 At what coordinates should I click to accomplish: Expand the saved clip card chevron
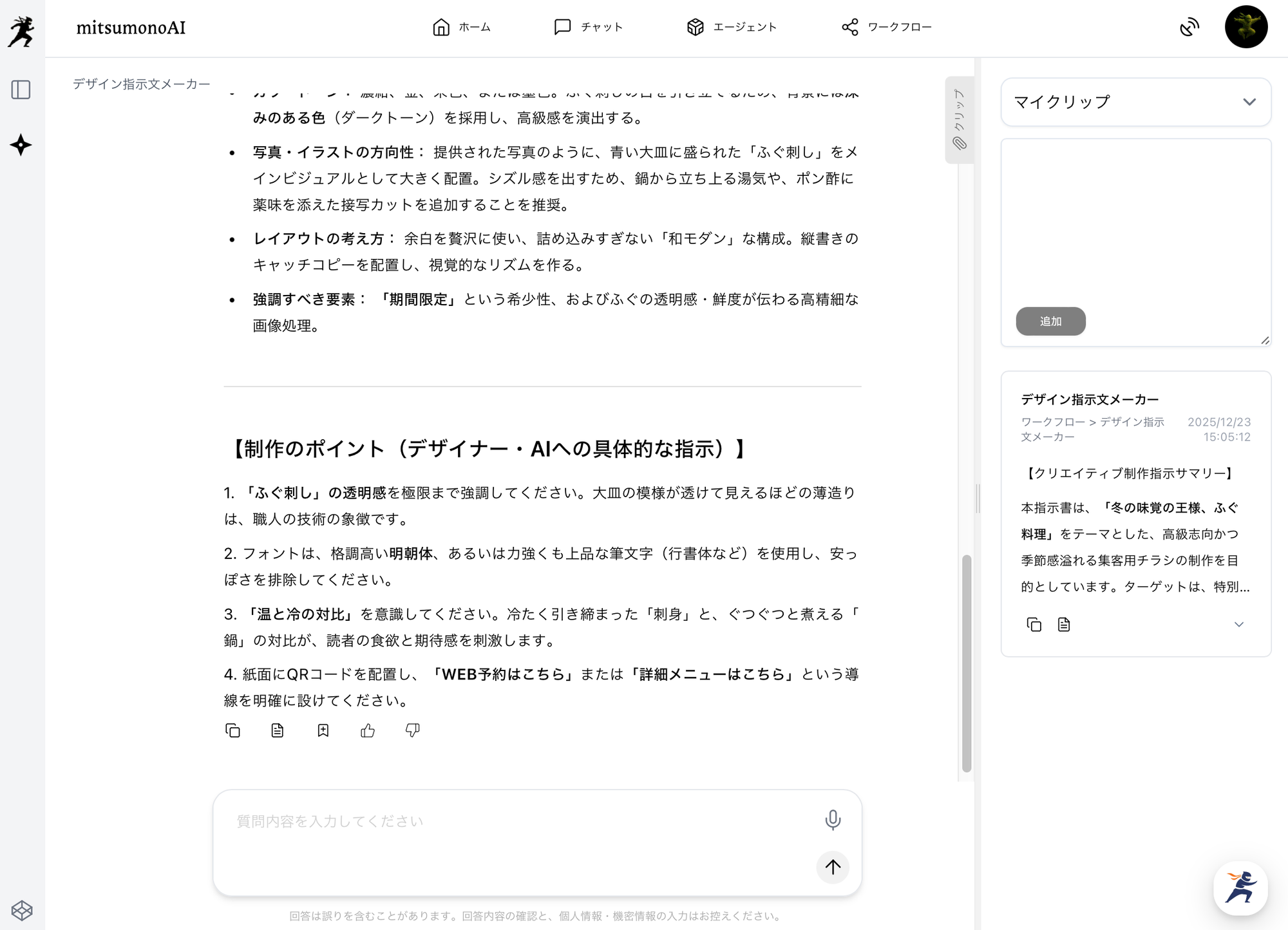1238,624
